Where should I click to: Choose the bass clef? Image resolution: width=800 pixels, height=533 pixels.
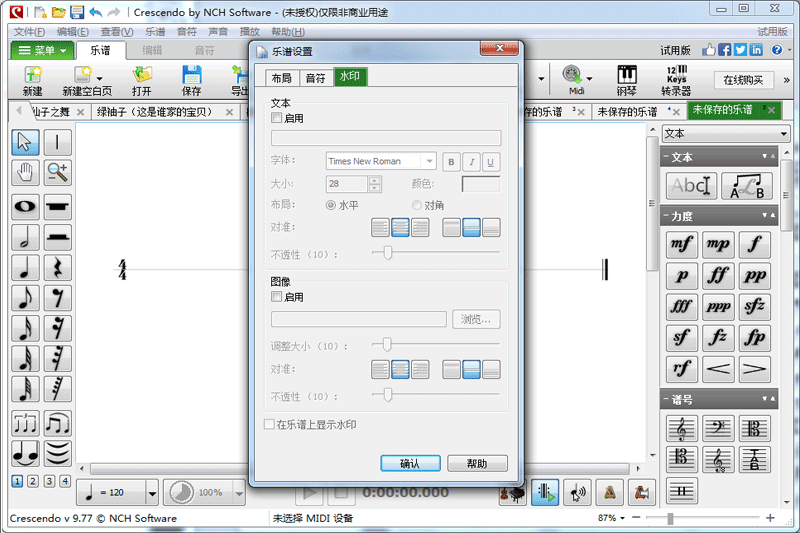[x=718, y=428]
